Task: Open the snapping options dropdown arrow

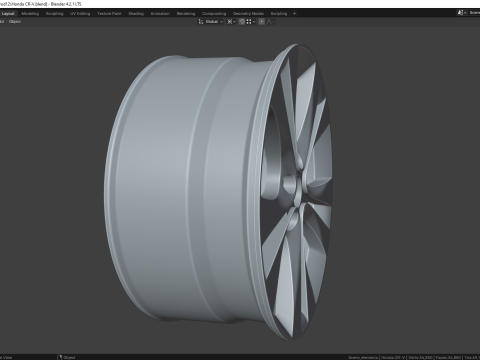Action: pos(254,22)
